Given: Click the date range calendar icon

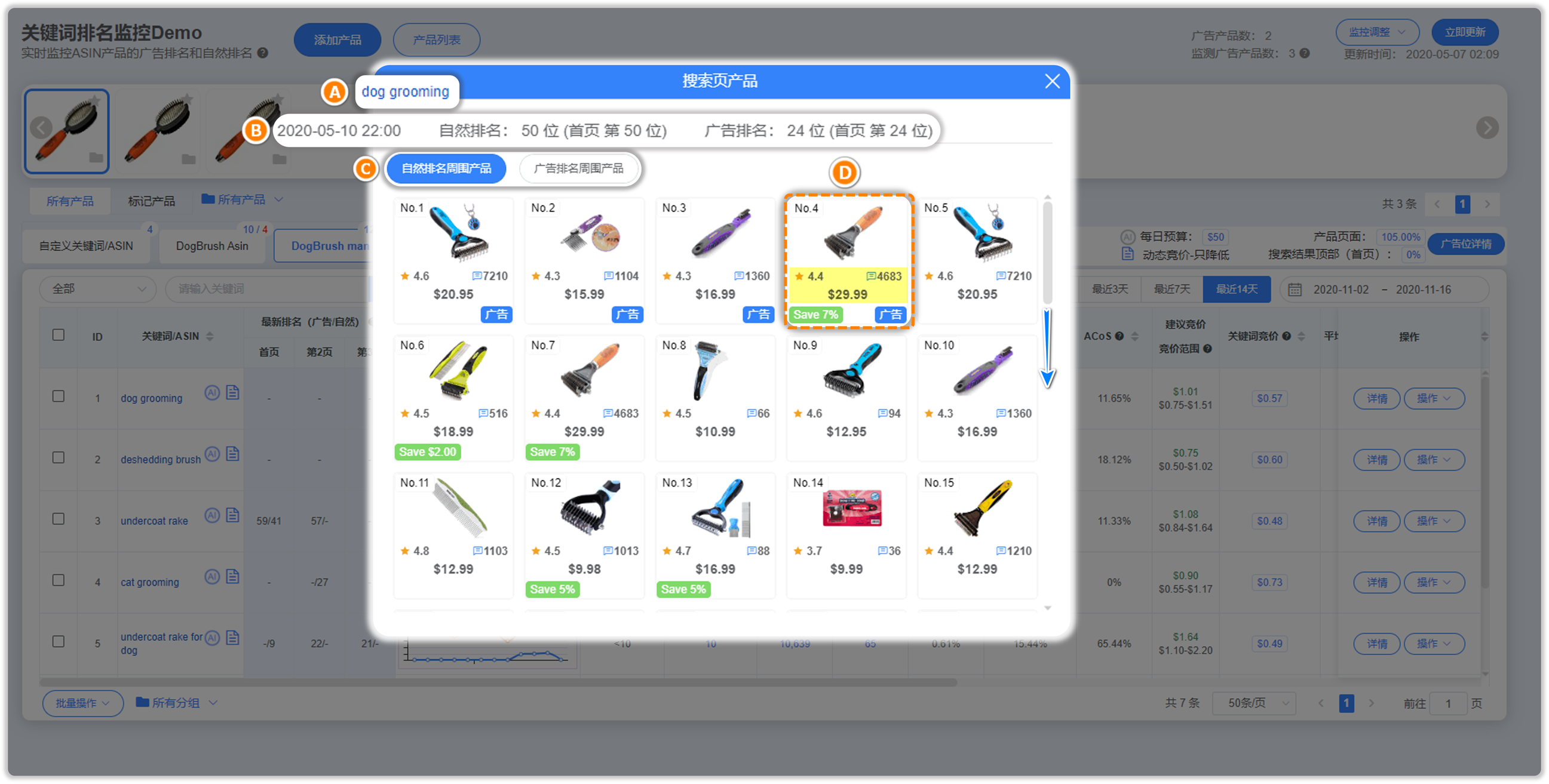Looking at the screenshot, I should pyautogui.click(x=1295, y=289).
